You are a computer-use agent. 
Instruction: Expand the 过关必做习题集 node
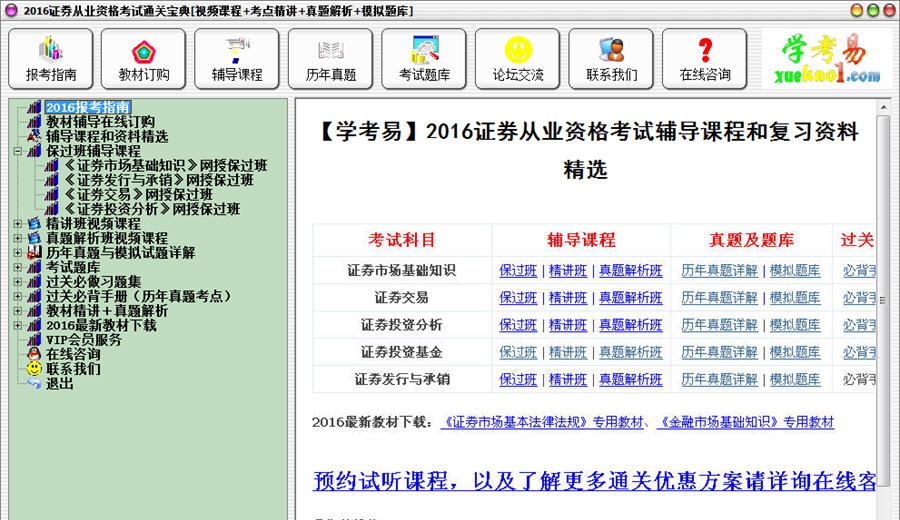[x=18, y=282]
